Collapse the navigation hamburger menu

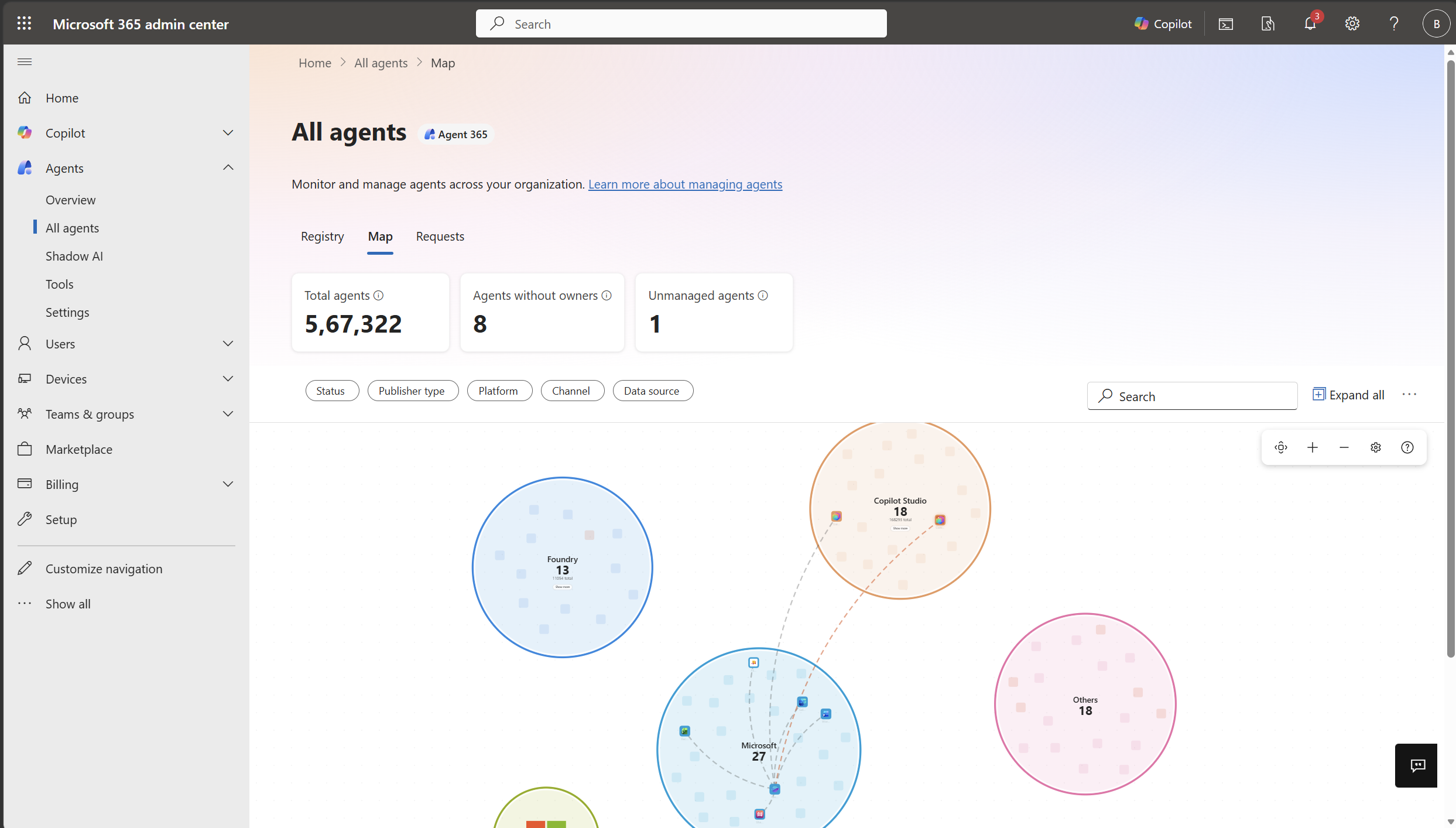pyautogui.click(x=25, y=61)
